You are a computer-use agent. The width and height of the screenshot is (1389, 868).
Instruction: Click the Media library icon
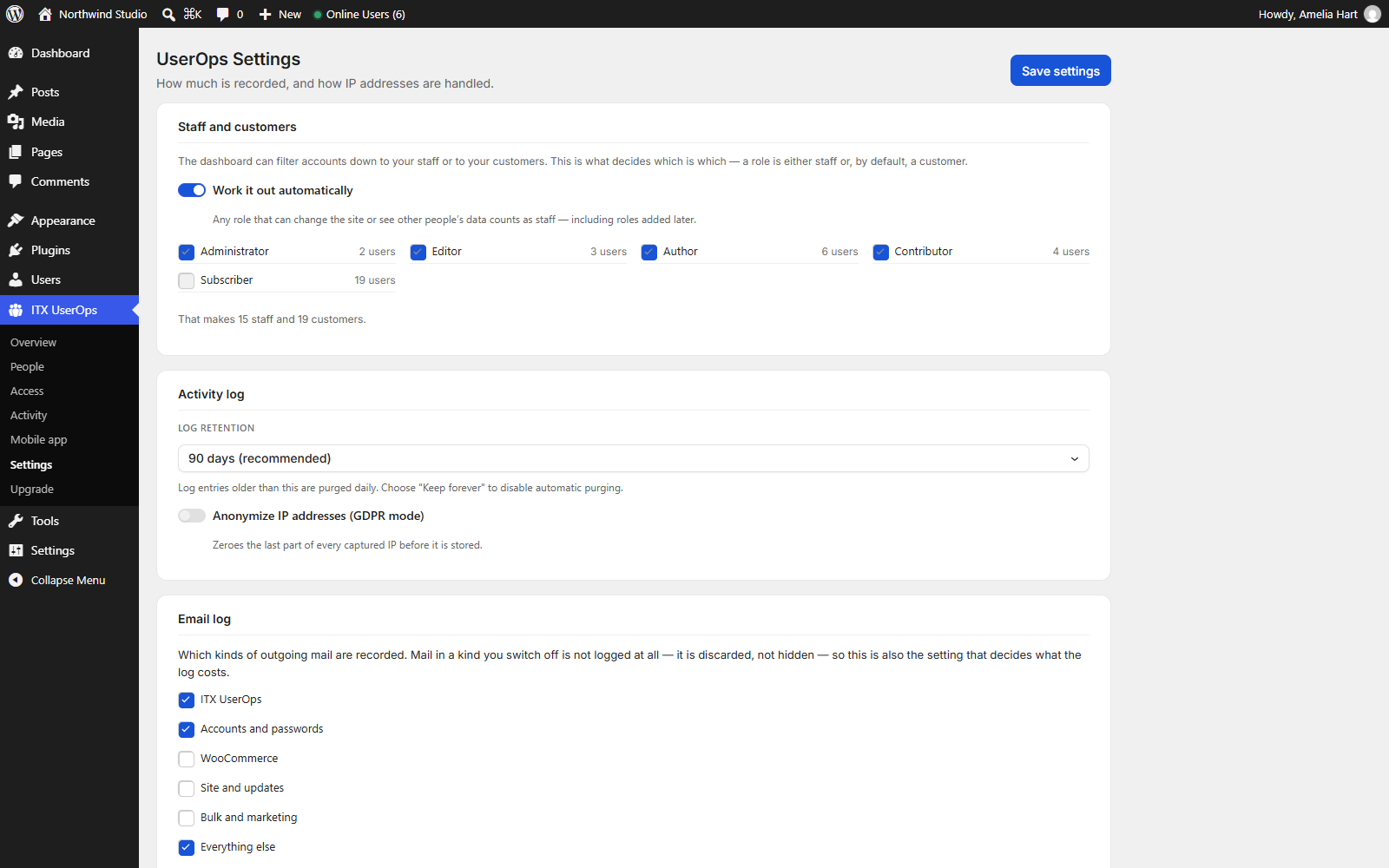[16, 122]
